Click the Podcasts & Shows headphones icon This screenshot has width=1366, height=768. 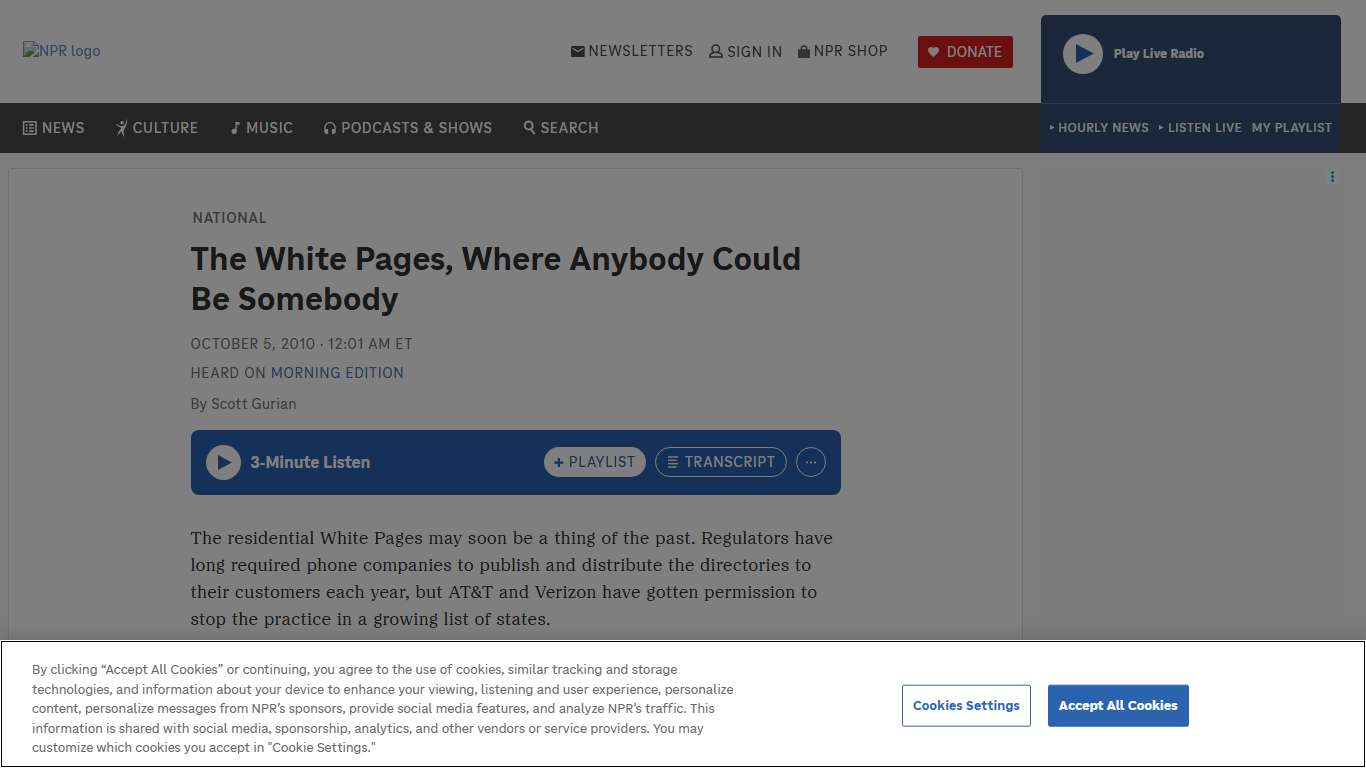329,128
